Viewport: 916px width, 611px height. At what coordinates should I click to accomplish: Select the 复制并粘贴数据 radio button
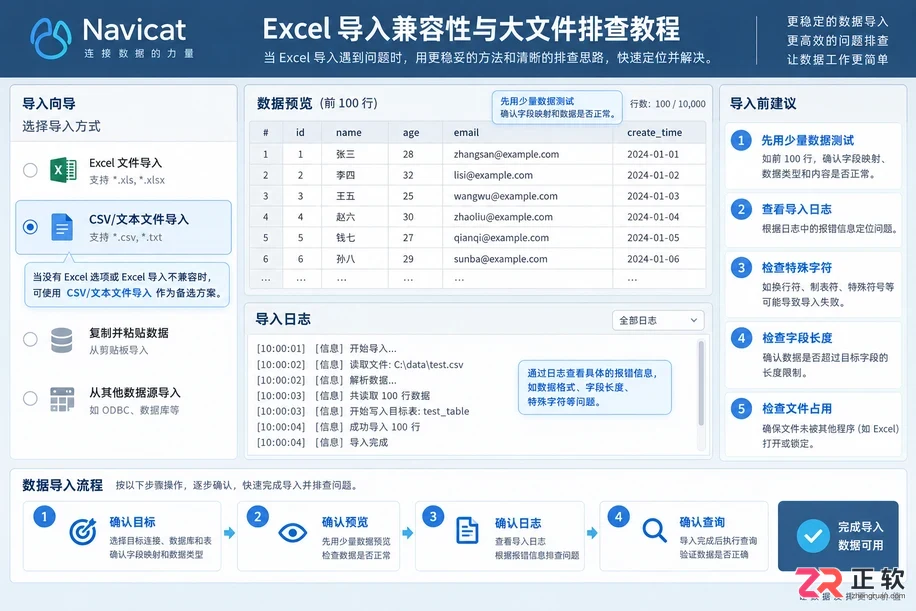[30, 339]
